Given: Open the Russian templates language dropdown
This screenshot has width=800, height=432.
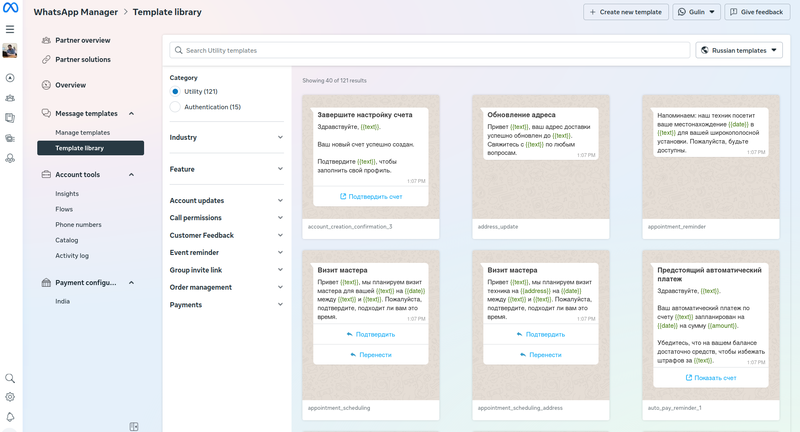Looking at the screenshot, I should [x=739, y=50].
